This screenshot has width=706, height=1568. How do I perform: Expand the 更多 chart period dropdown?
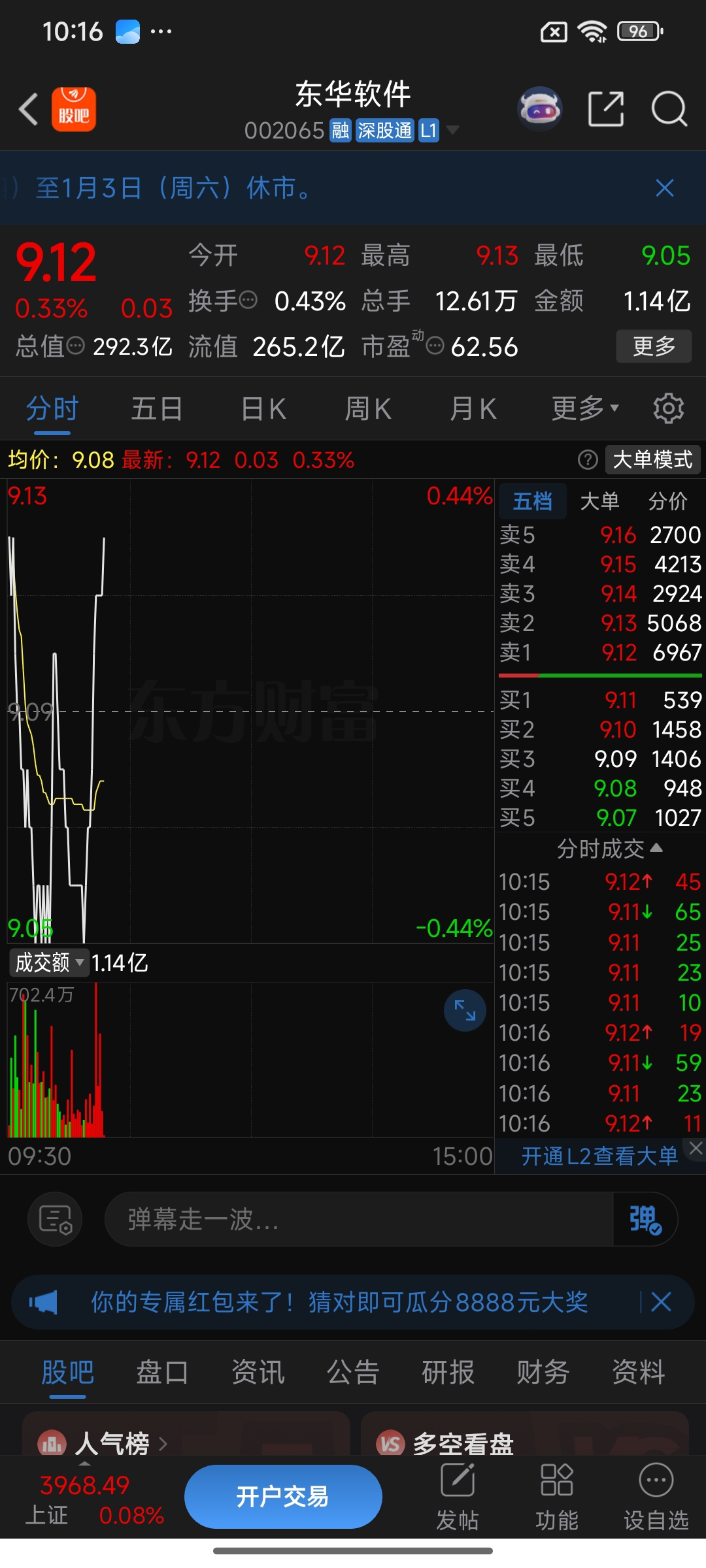584,409
